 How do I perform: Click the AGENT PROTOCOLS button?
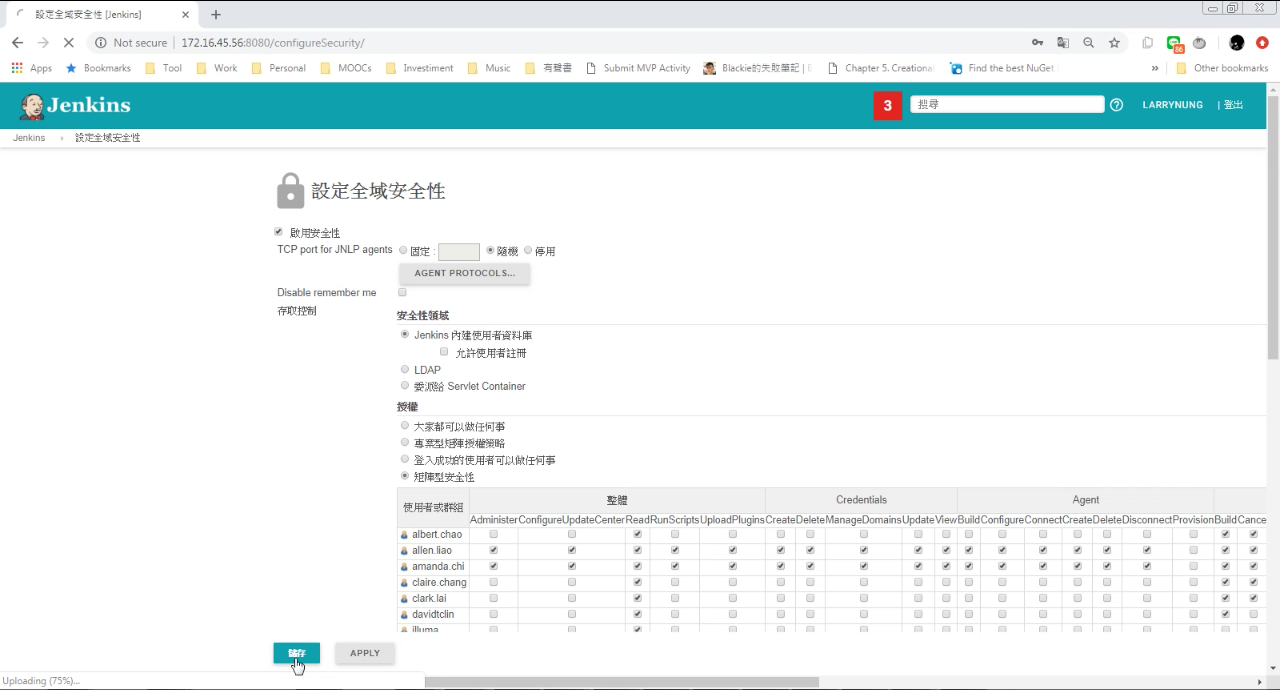coord(465,273)
